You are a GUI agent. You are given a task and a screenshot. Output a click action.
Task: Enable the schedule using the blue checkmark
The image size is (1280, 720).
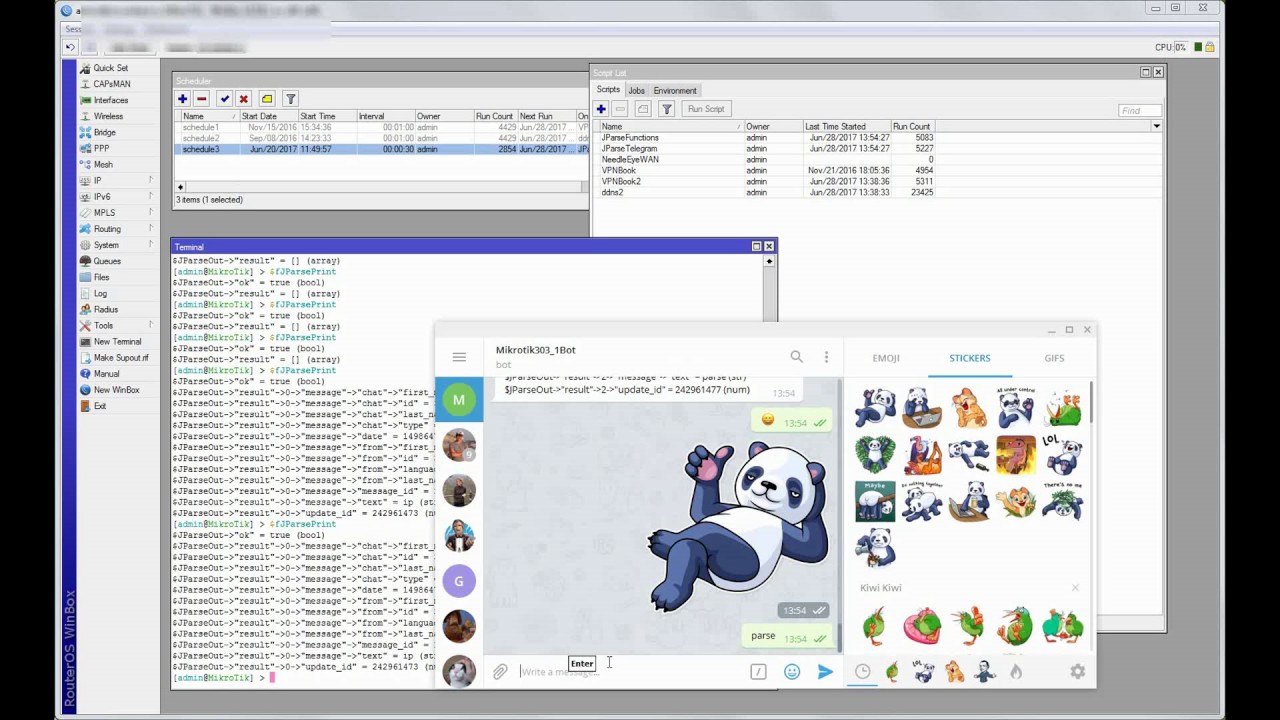(224, 99)
